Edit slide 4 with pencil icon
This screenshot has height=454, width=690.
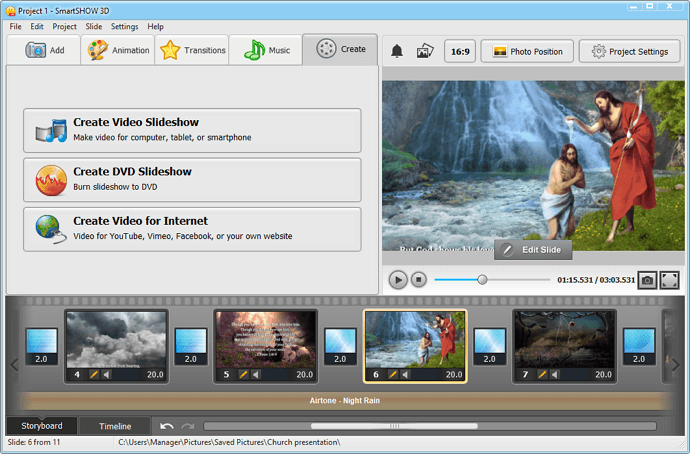94,374
